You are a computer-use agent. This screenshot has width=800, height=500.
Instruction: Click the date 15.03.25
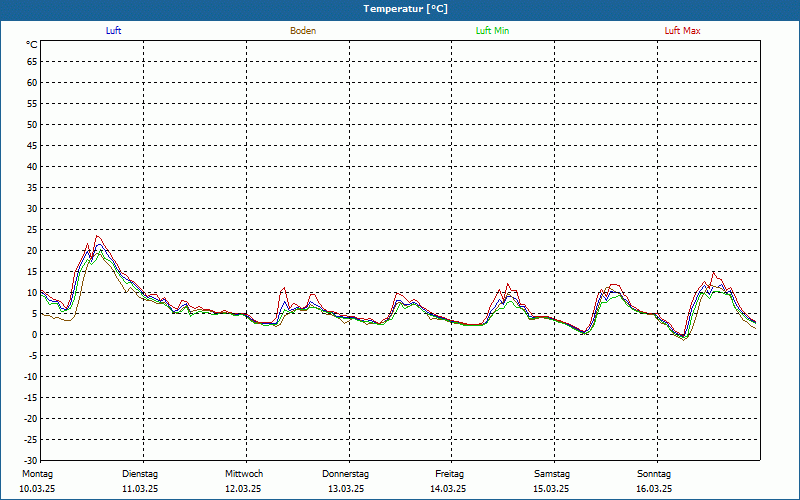pos(551,489)
